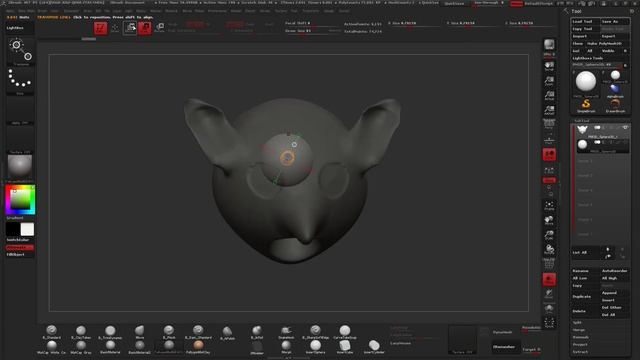
Task: Select the Draw mode icon
Action: pos(115,28)
